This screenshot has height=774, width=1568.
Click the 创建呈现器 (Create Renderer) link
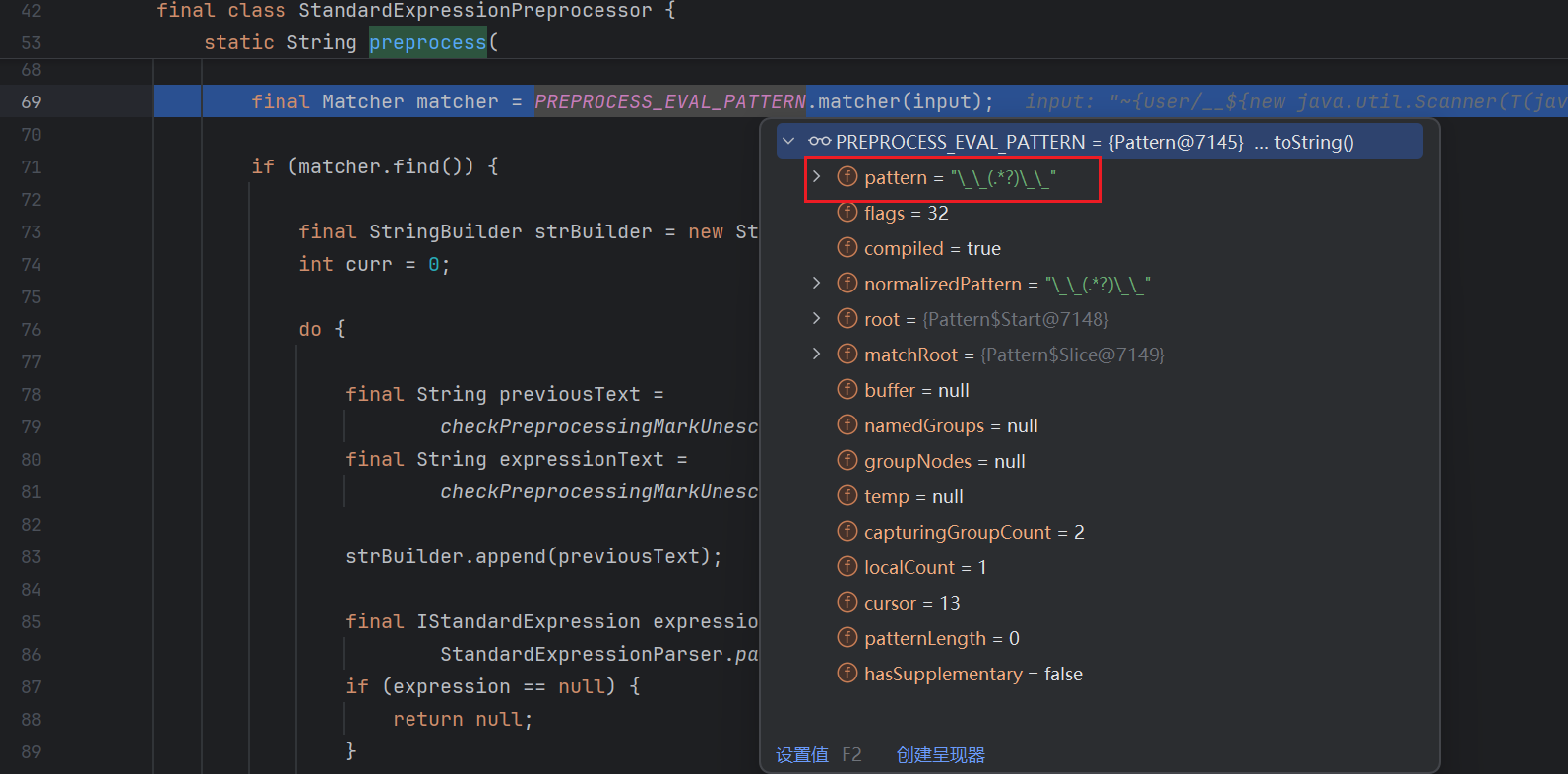940,755
